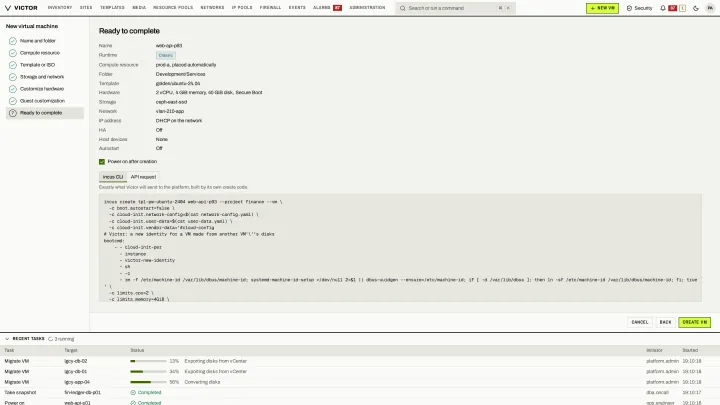Click the Started column header
The width and height of the screenshot is (720, 405).
pyautogui.click(x=690, y=350)
